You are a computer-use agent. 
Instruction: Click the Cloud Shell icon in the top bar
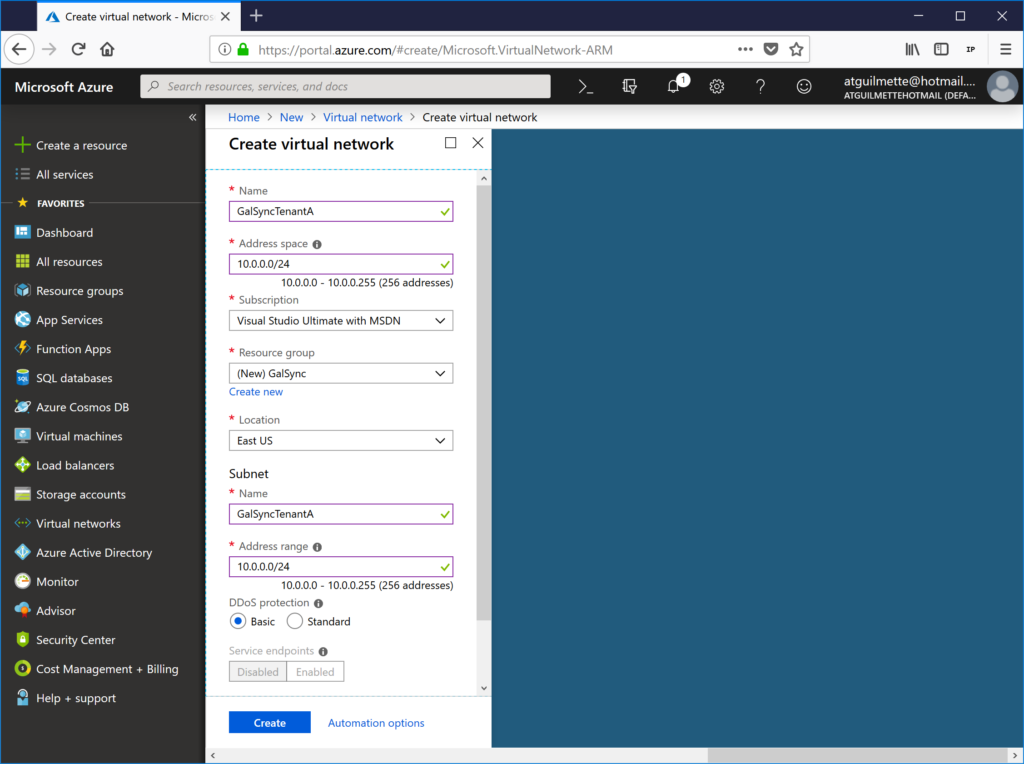click(x=584, y=86)
